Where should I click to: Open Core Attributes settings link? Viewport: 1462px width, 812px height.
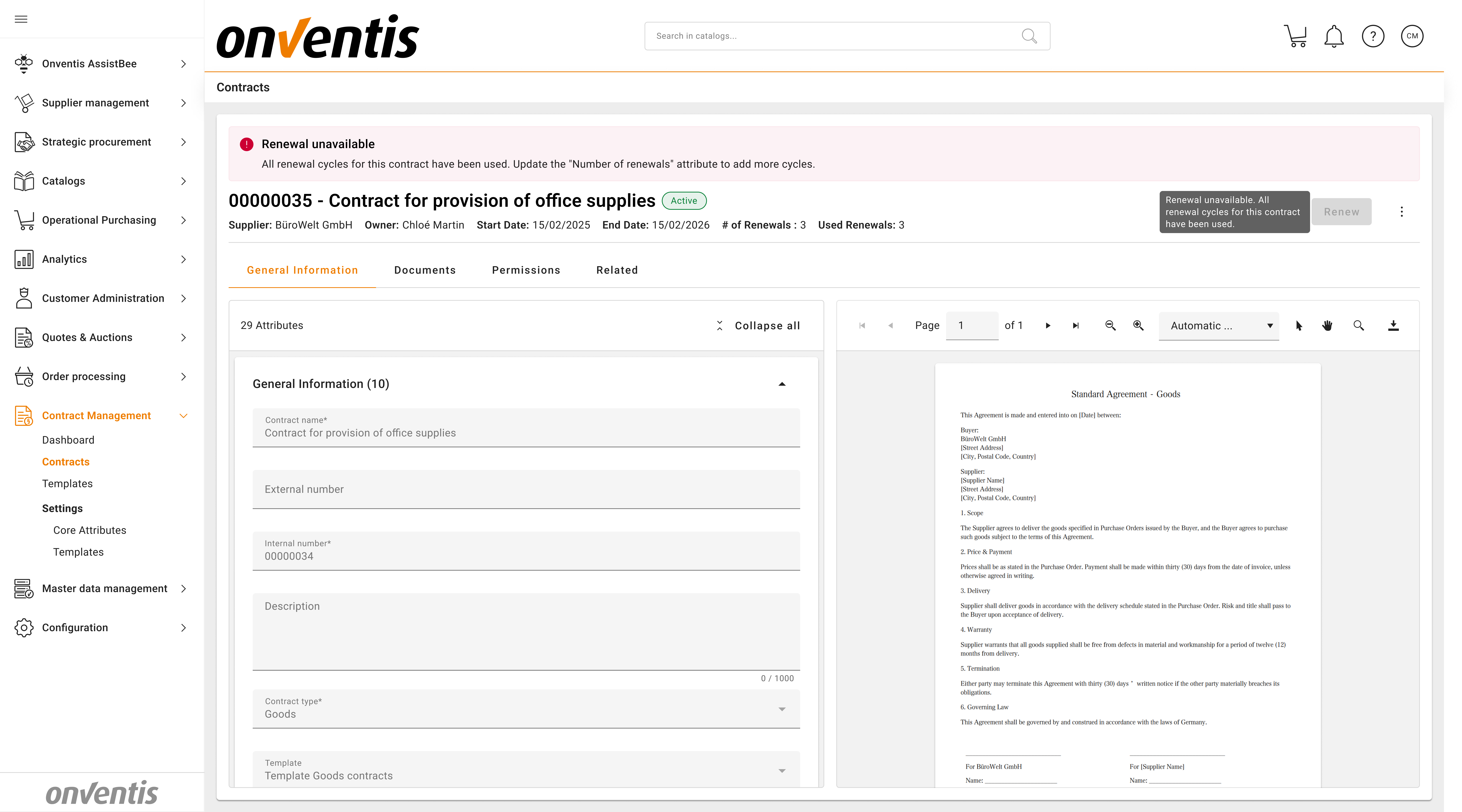(90, 530)
